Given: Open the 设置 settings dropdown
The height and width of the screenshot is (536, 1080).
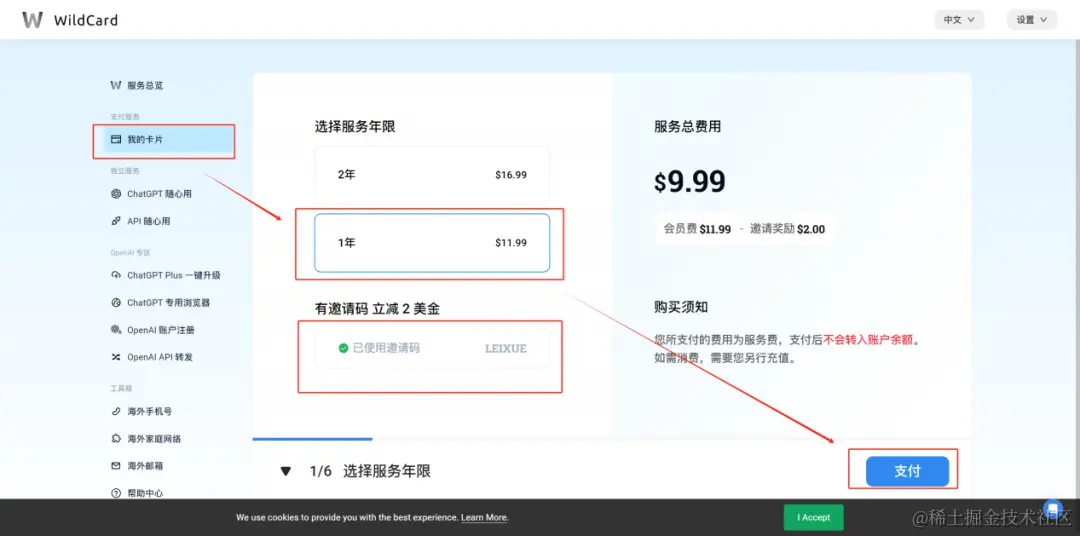Looking at the screenshot, I should [x=1032, y=20].
